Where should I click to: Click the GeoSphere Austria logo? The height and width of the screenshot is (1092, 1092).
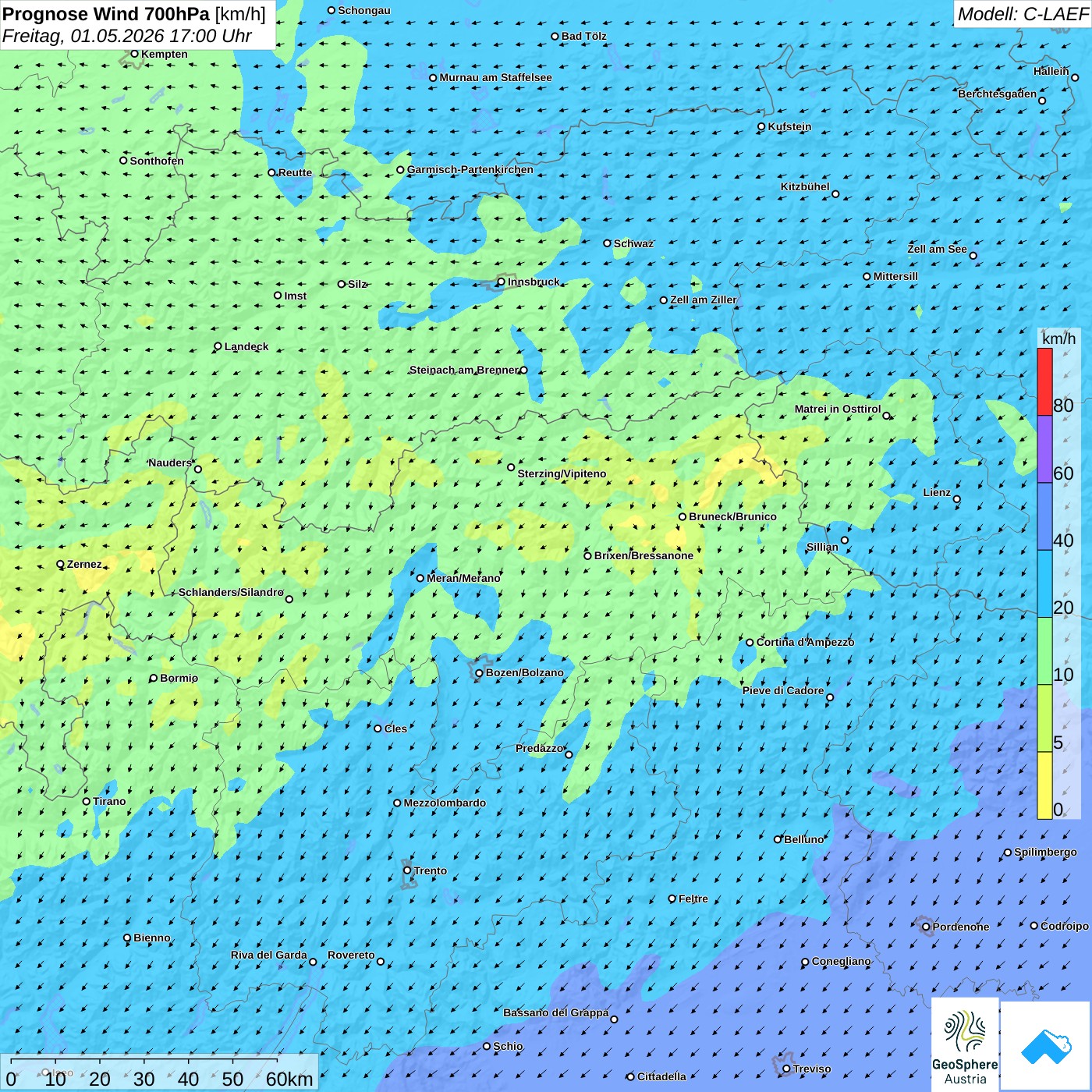(x=965, y=1044)
